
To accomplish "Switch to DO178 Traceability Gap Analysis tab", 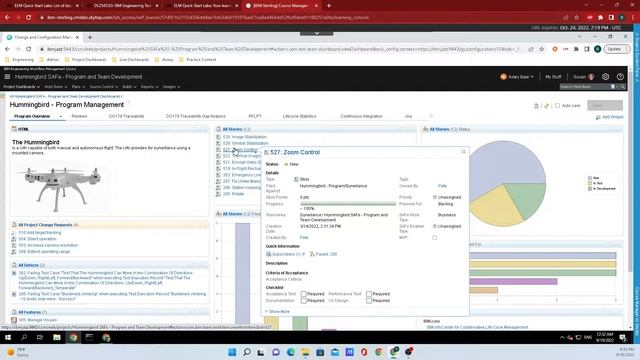I will coord(196,116).
